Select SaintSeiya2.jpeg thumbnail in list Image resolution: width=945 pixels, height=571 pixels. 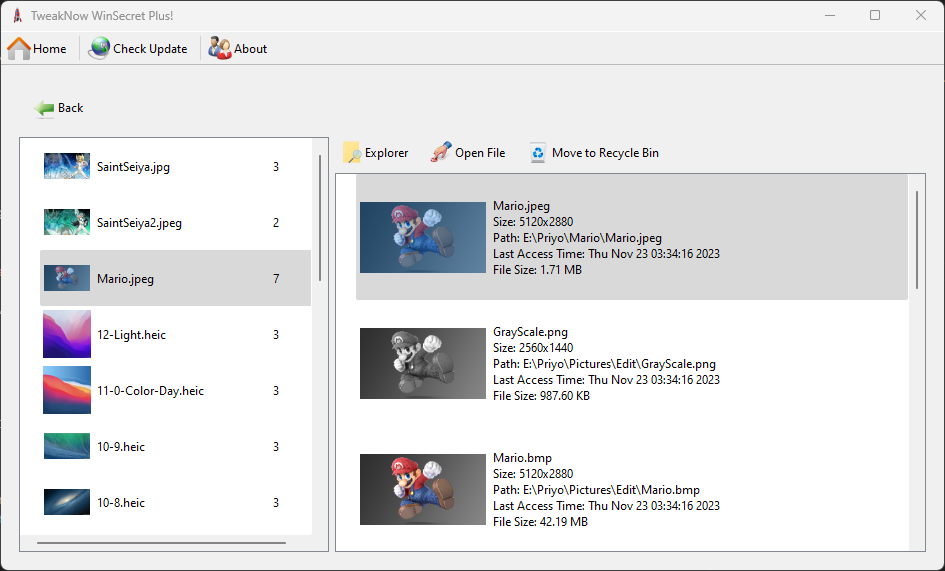click(67, 222)
